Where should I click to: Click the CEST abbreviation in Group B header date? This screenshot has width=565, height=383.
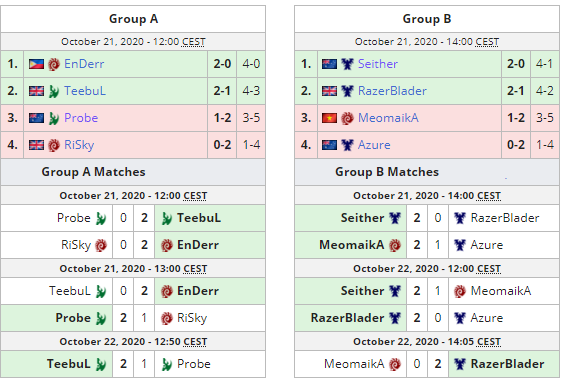(487, 42)
